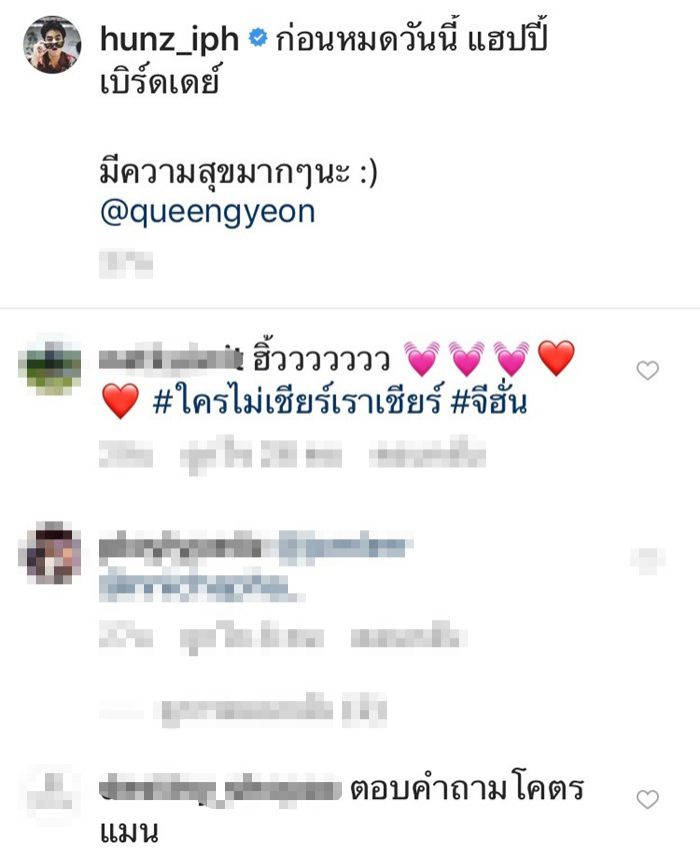Open the @queengyeon mention
This screenshot has height=860, width=700.
[208, 212]
